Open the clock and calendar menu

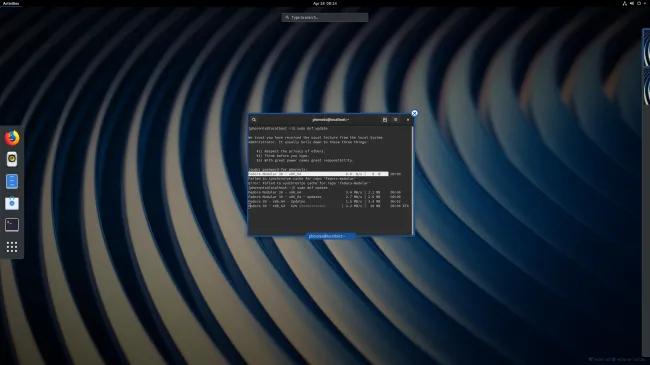point(325,3)
